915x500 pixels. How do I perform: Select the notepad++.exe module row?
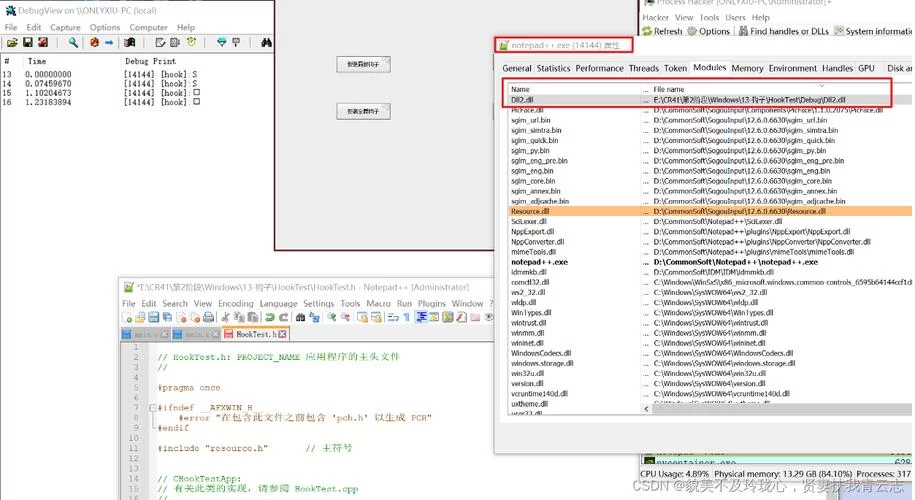click(x=710, y=262)
